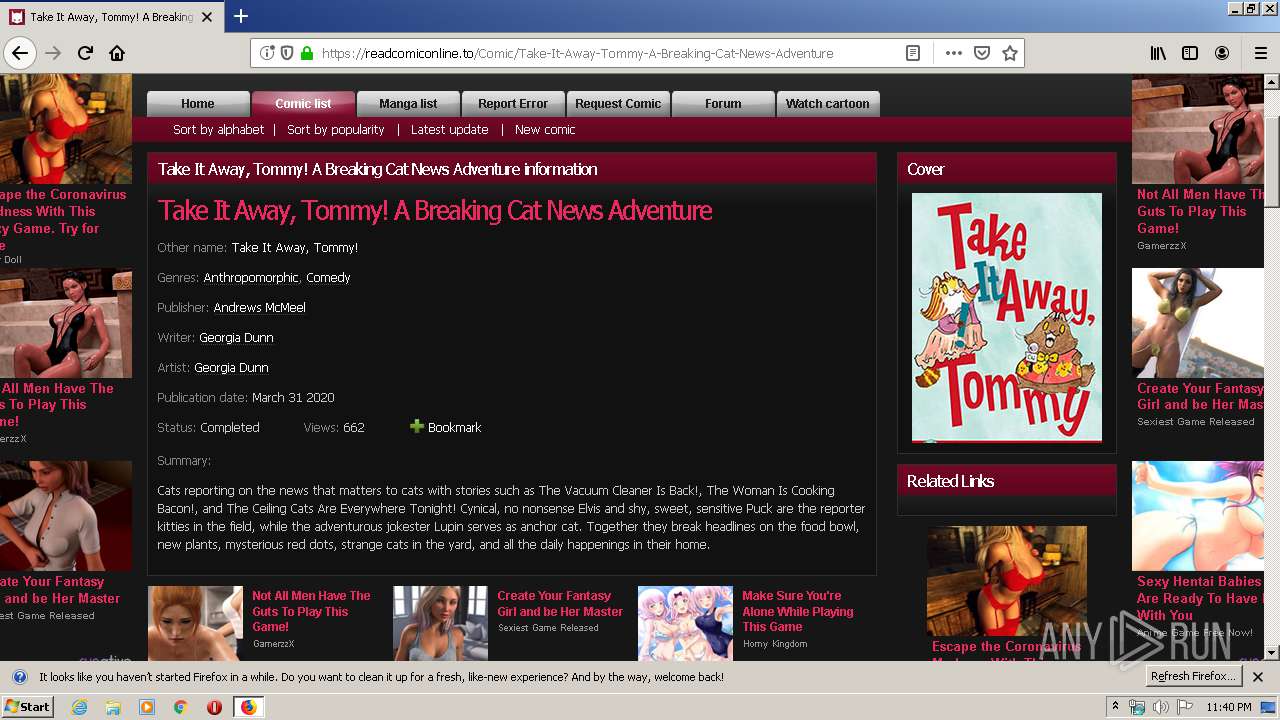
Task: Open Internet Explorer from the taskbar
Action: tap(80, 707)
